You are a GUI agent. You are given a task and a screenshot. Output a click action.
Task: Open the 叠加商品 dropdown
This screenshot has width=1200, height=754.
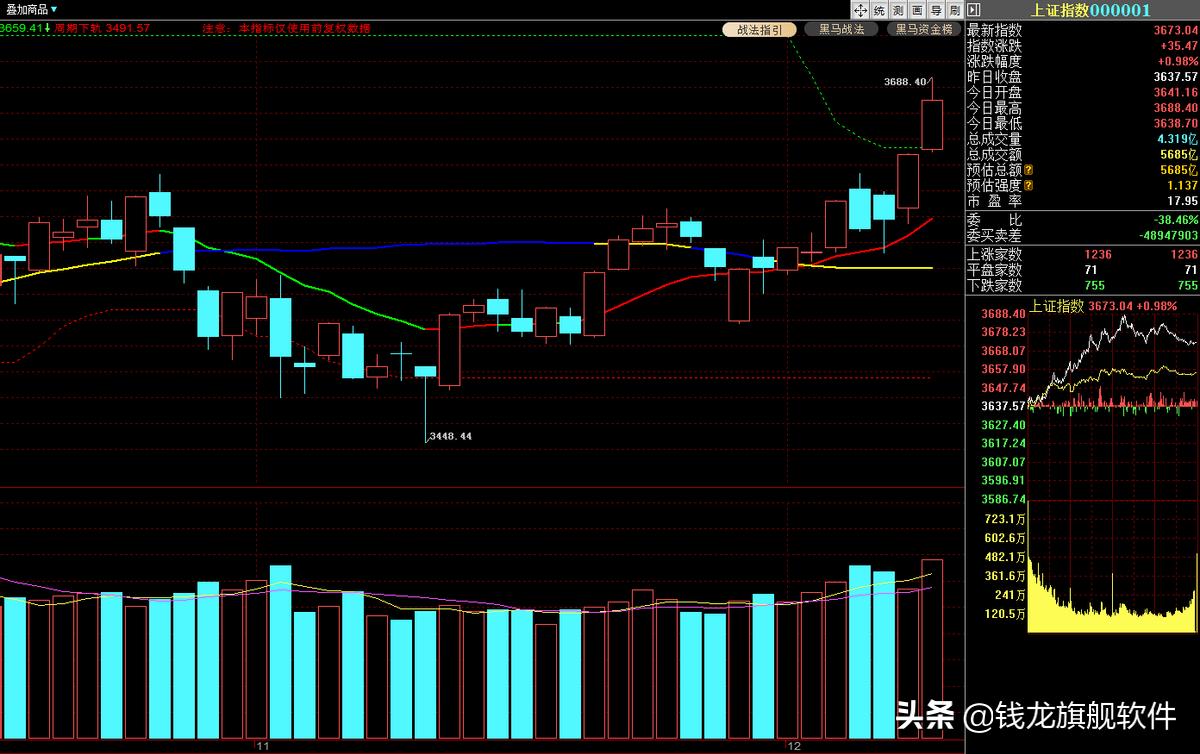32,9
